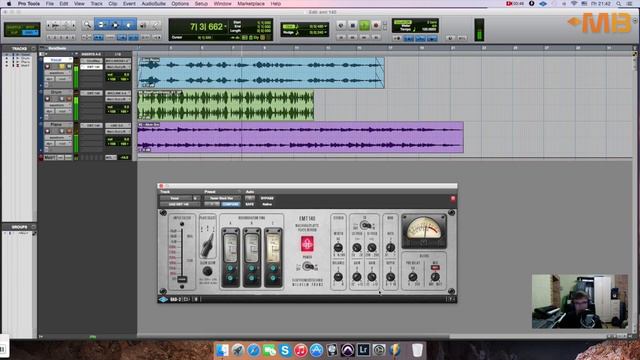The image size is (640, 360).
Task: Open the plugin Preset selector
Action: pyautogui.click(x=222, y=198)
